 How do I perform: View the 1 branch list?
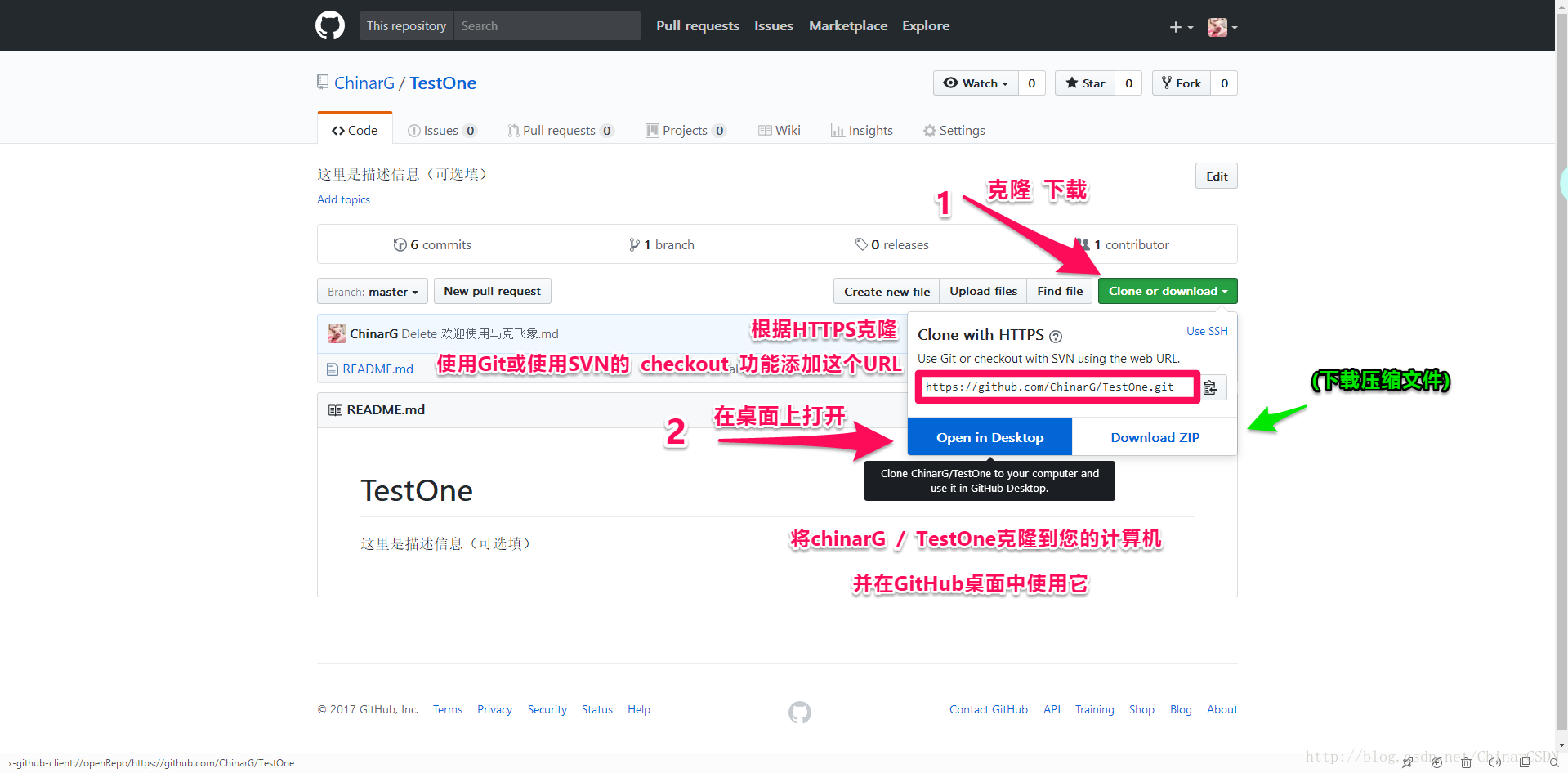coord(662,244)
